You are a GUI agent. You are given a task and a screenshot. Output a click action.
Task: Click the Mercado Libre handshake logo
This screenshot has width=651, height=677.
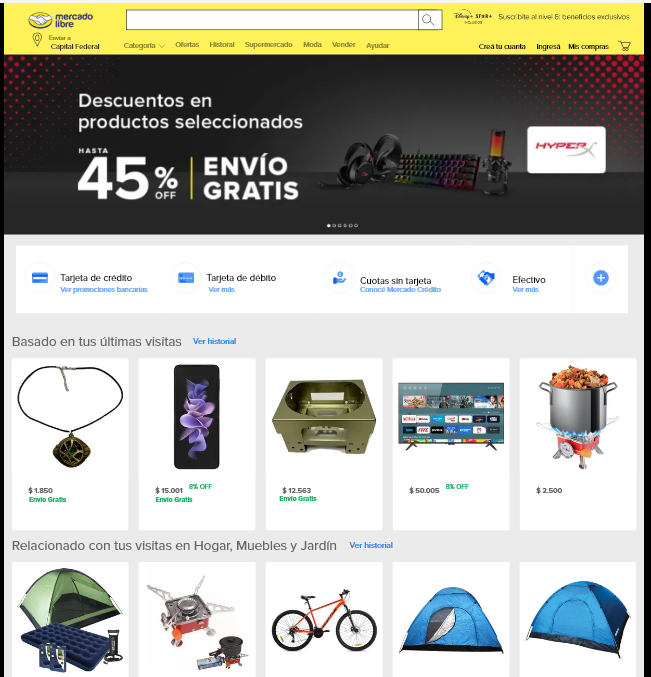(40, 20)
